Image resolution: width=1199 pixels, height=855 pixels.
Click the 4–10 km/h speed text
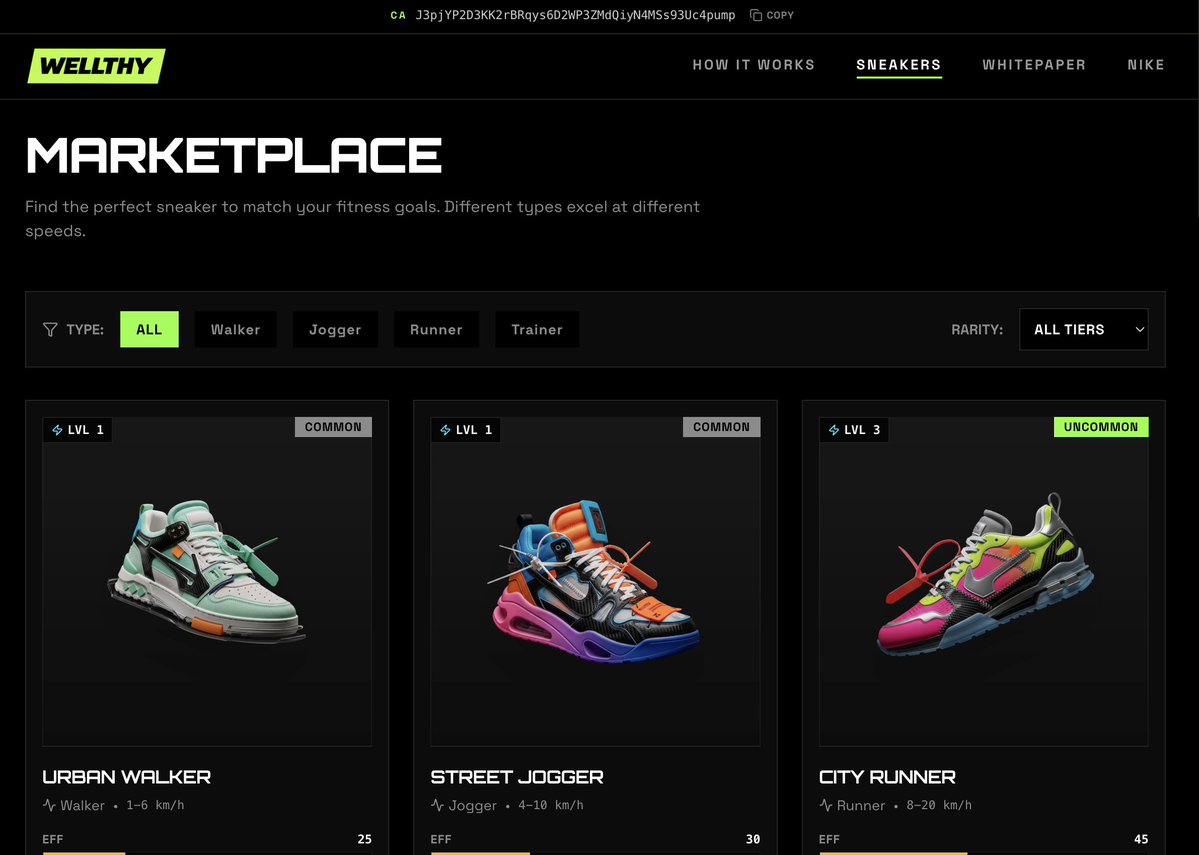[551, 805]
